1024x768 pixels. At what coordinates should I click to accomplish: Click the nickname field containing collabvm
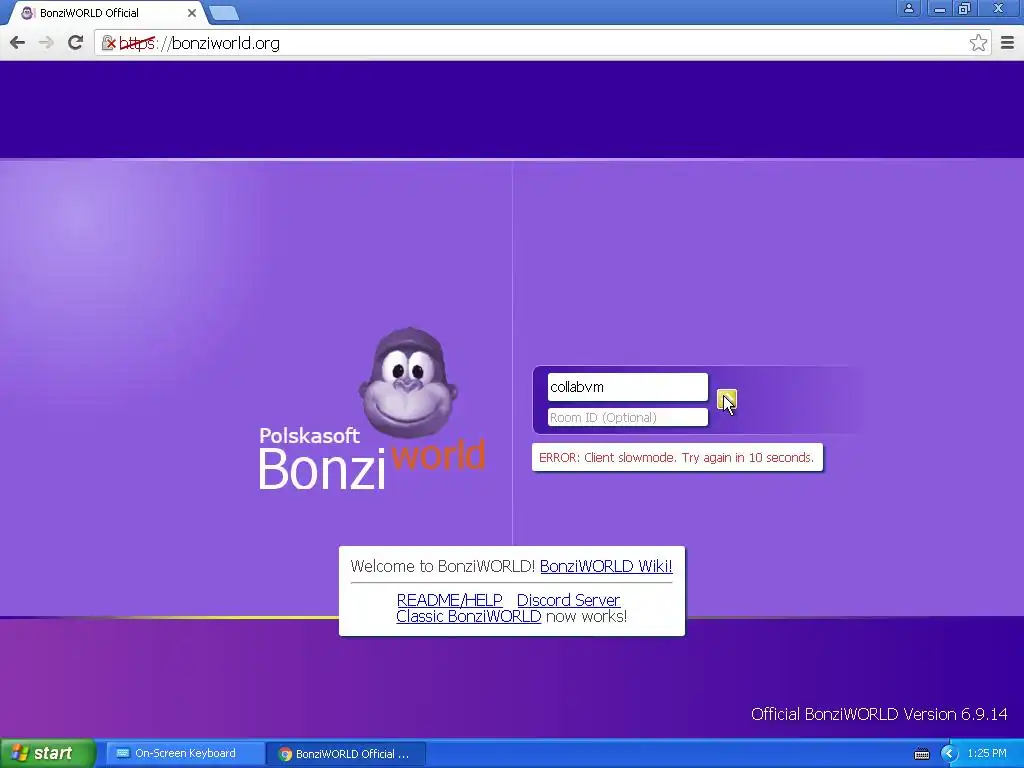(627, 387)
